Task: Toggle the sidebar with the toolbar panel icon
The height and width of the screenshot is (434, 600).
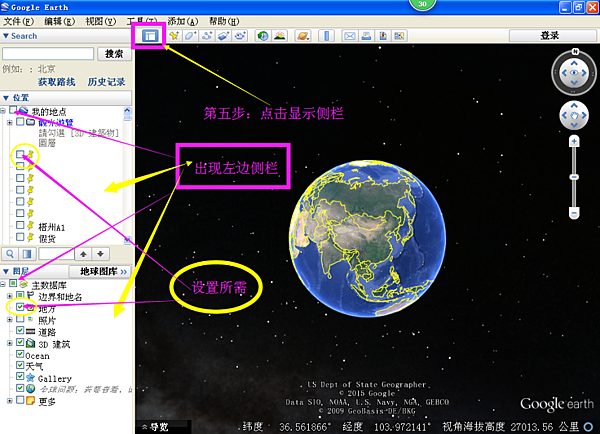Action: [x=150, y=36]
